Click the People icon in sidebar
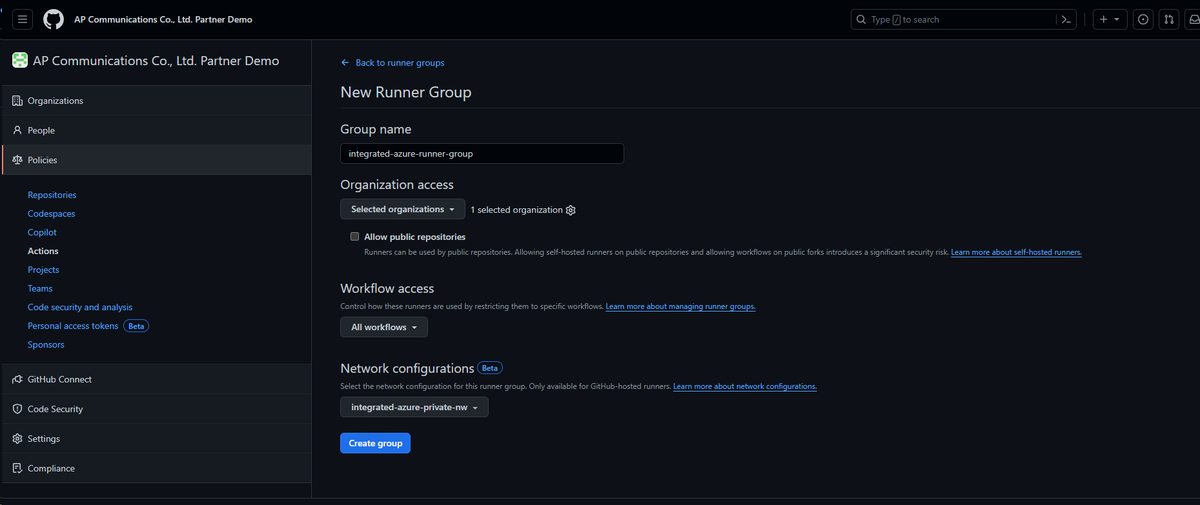The height and width of the screenshot is (505, 1200). 17,130
